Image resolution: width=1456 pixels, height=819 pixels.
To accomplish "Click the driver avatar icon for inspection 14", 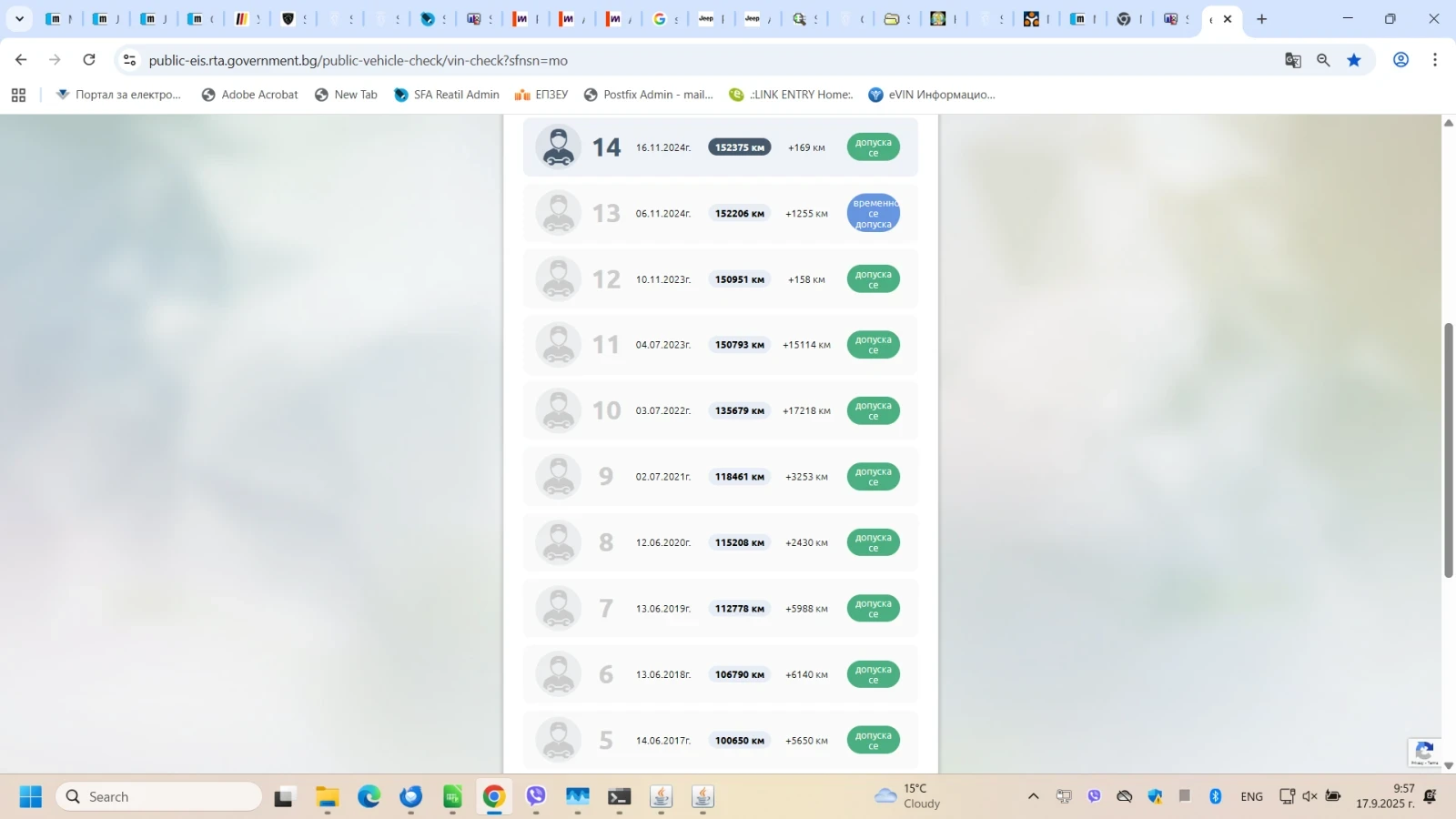I will (x=558, y=147).
